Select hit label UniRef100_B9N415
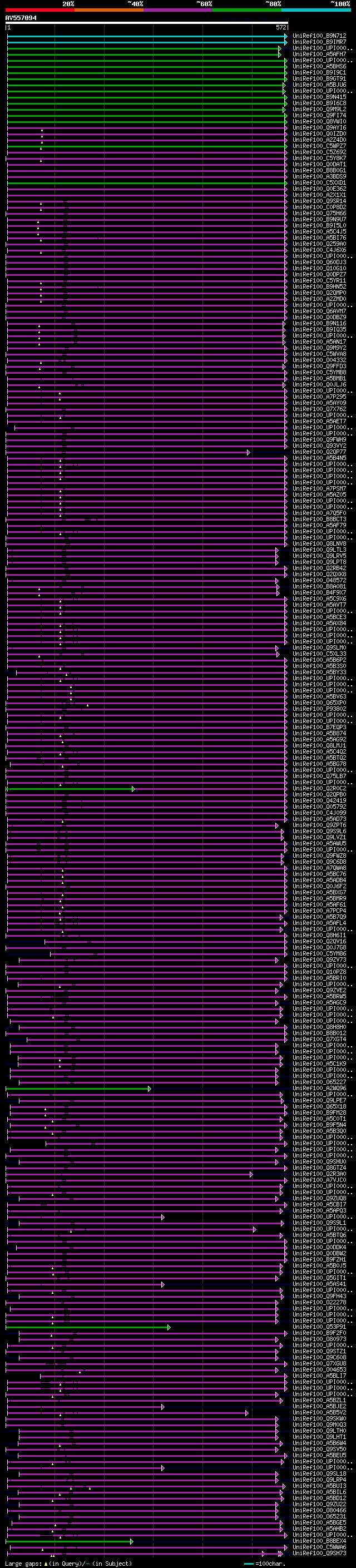This screenshot has height=1568, width=356. coord(319,97)
